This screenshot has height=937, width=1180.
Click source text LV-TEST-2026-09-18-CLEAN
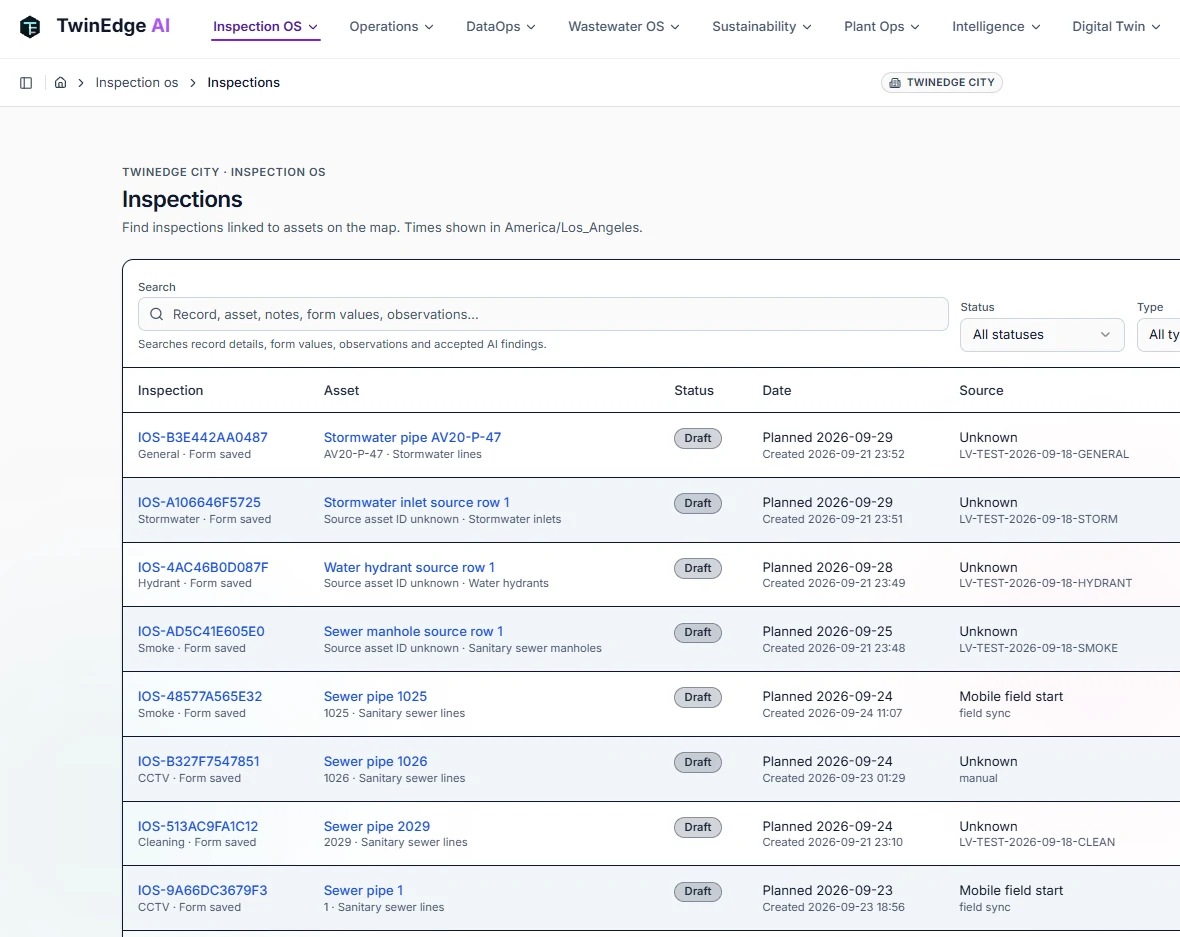coord(1037,842)
